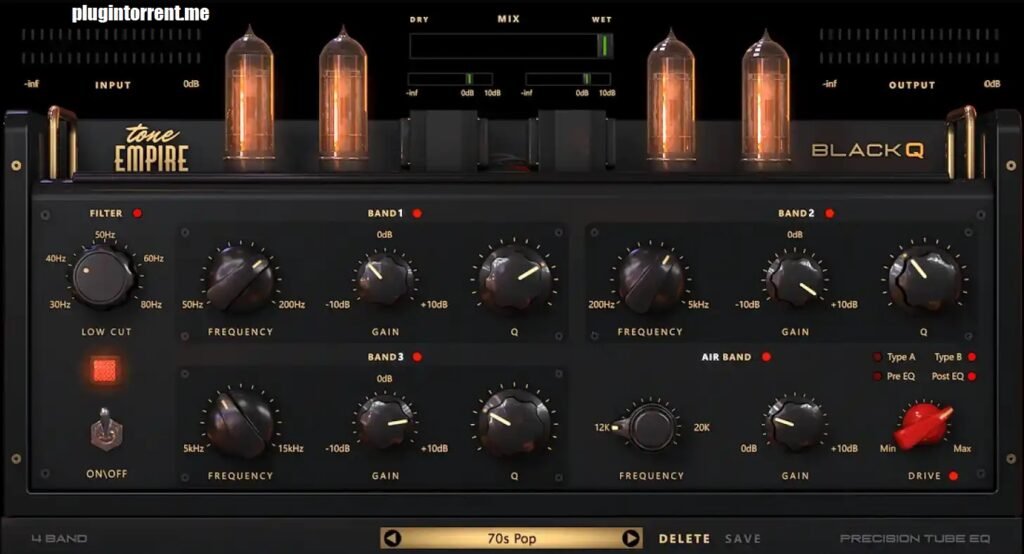Click the left input trim slider under Mix
The image size is (1024, 554).
(x=450, y=79)
